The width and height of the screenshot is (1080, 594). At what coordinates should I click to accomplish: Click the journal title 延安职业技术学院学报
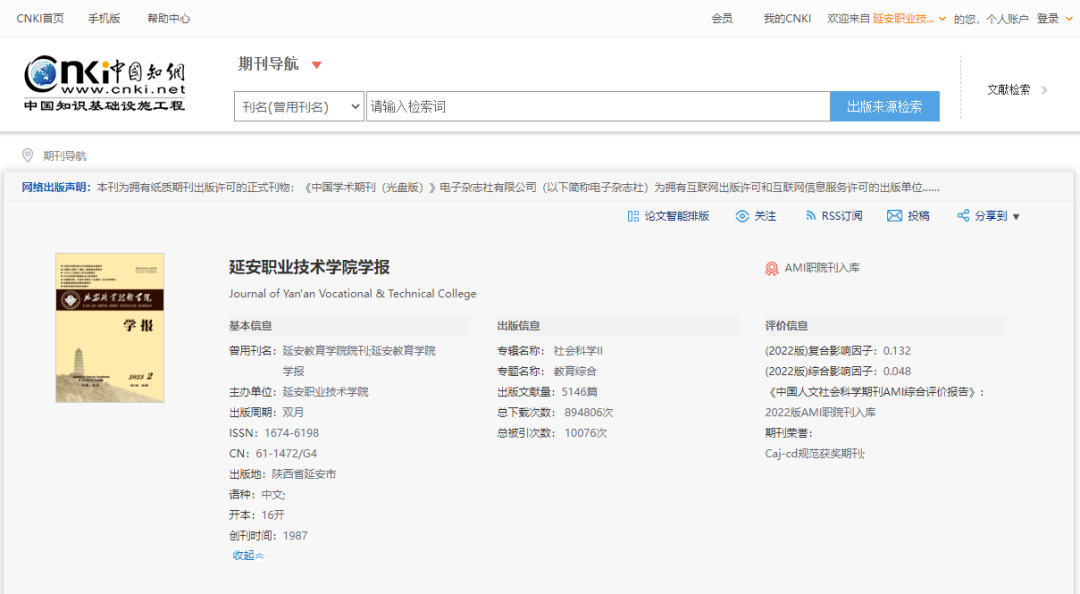309,267
